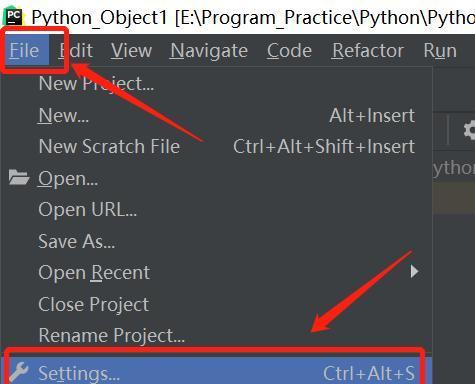This screenshot has height=384, width=475.
Task: Open the Navigate menu
Action: [209, 51]
